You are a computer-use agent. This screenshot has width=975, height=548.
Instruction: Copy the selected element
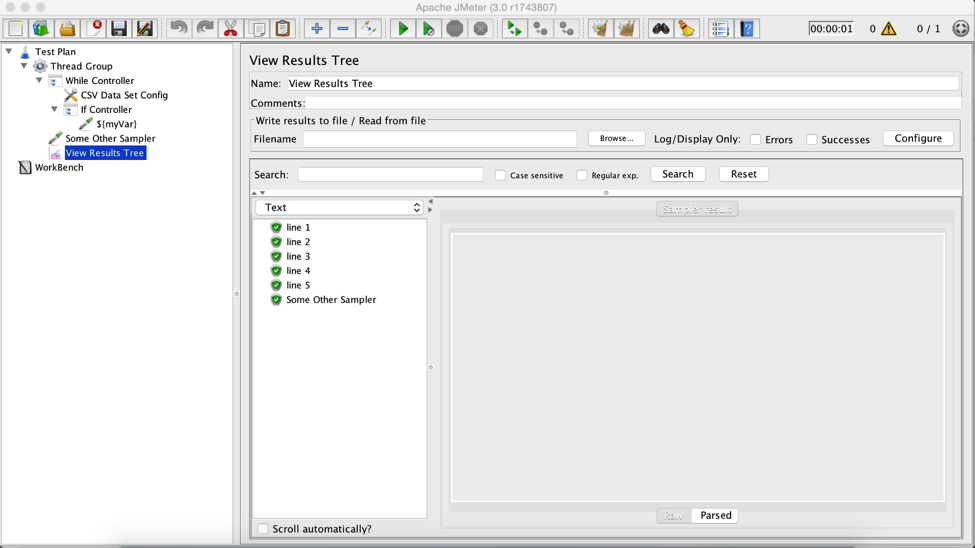tap(257, 29)
